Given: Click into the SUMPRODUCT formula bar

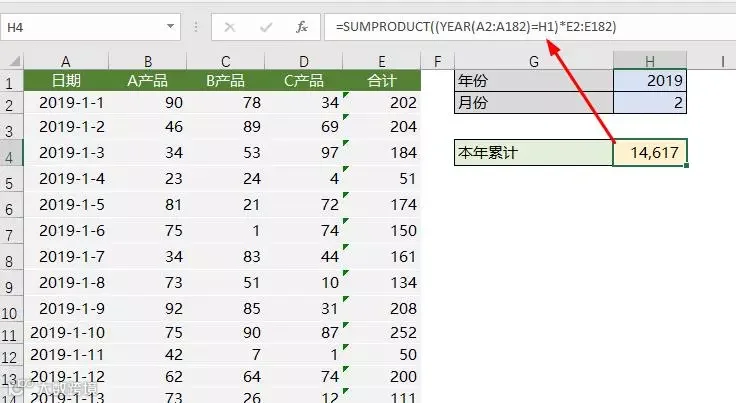Looking at the screenshot, I should (529, 27).
